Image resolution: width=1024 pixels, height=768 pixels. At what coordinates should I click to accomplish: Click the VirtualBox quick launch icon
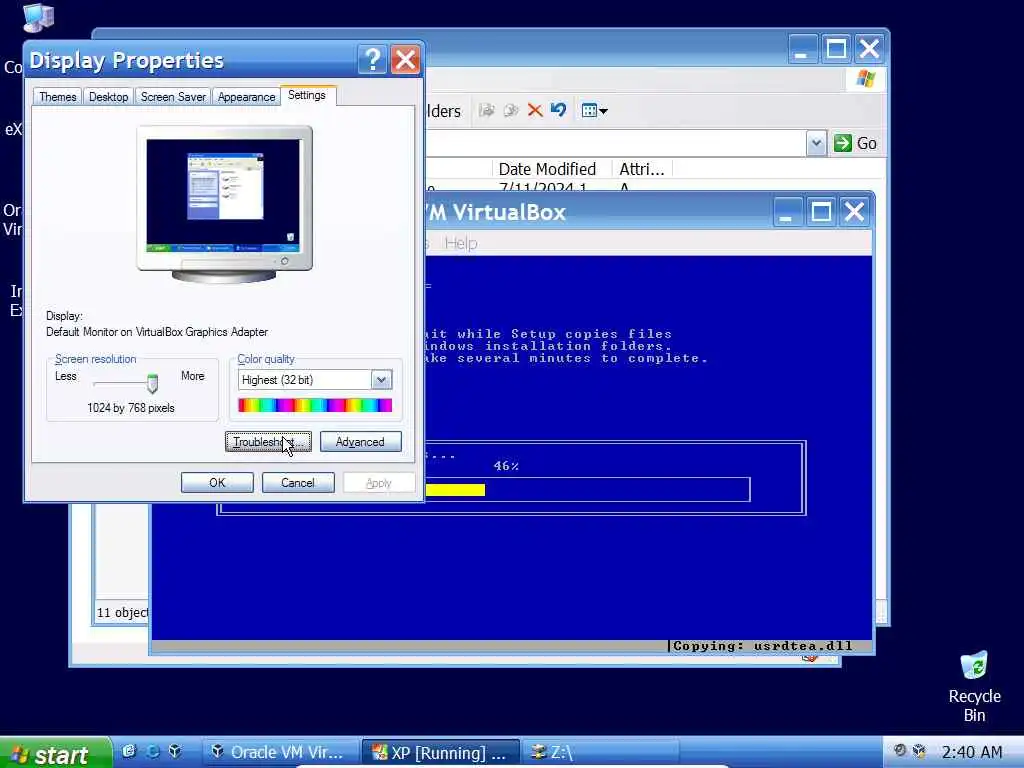pos(175,751)
